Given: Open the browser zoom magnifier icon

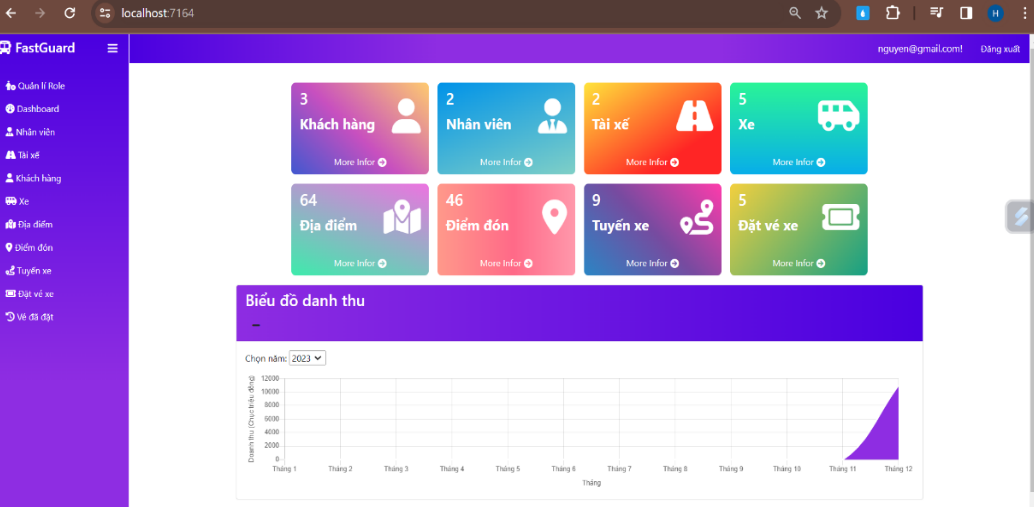Looking at the screenshot, I should tap(795, 13).
